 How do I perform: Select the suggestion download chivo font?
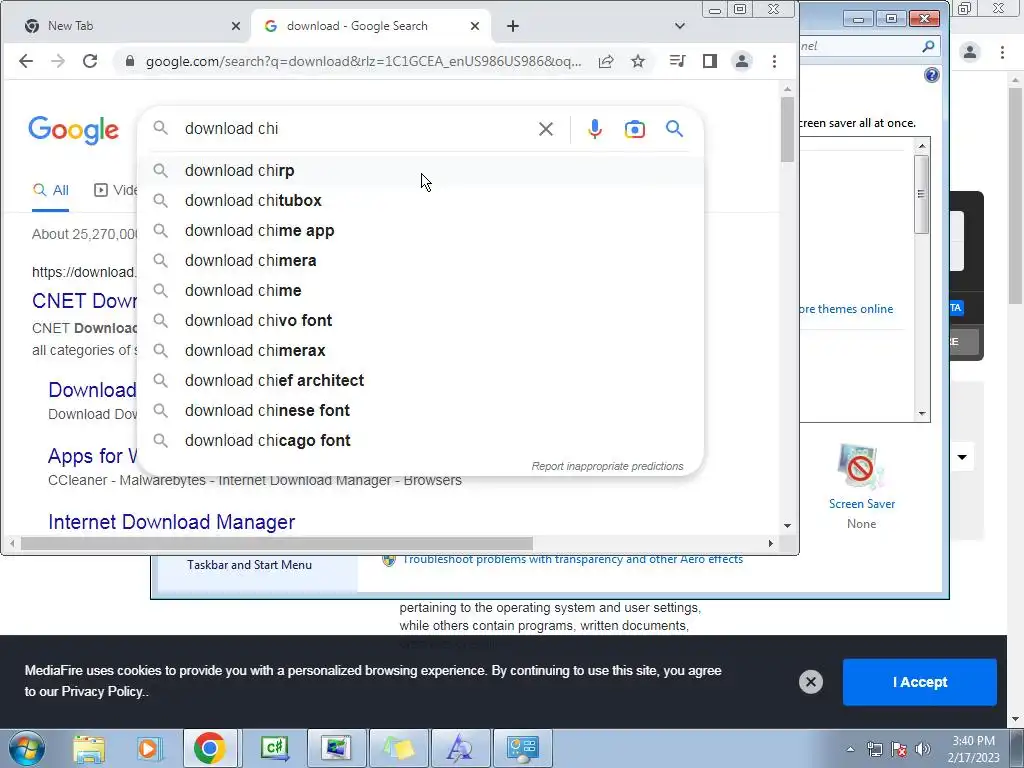click(x=421, y=321)
